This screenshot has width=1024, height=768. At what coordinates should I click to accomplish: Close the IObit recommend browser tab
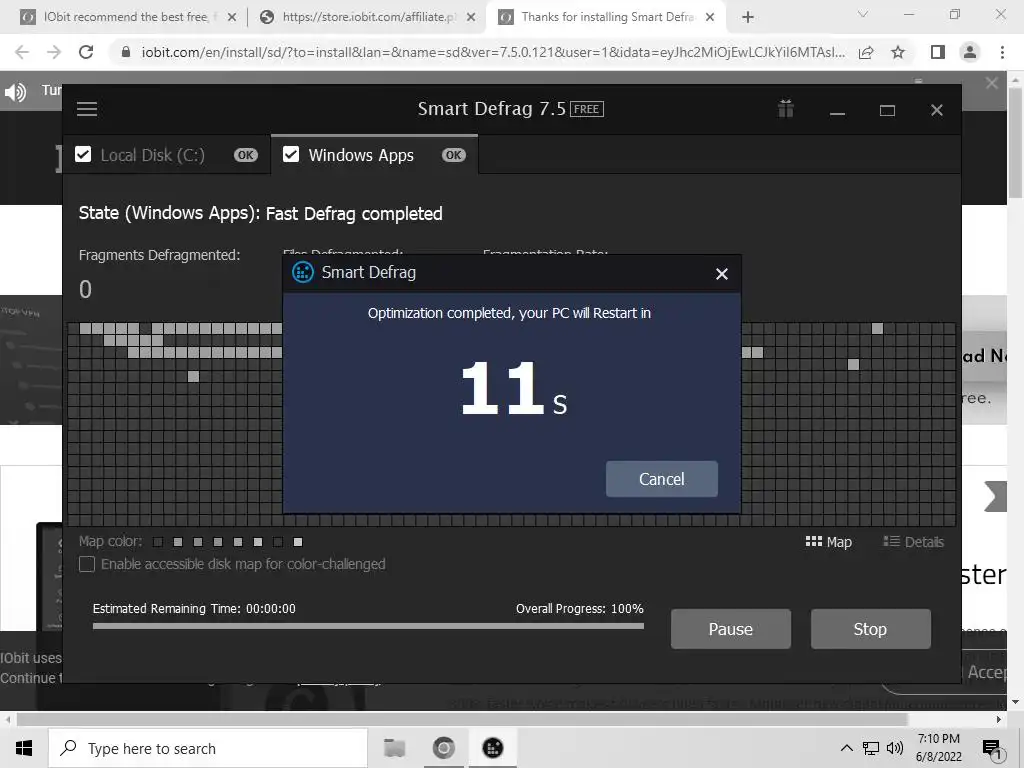tap(232, 17)
